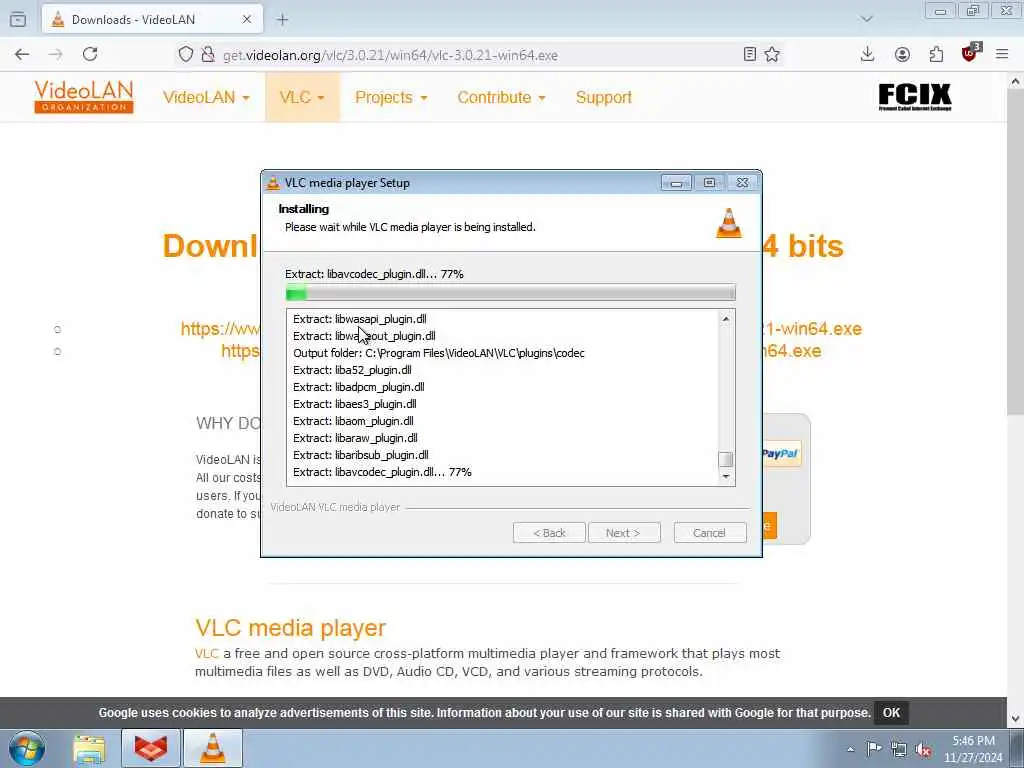Close the Downloads - VideoLAN tab

click(x=247, y=20)
